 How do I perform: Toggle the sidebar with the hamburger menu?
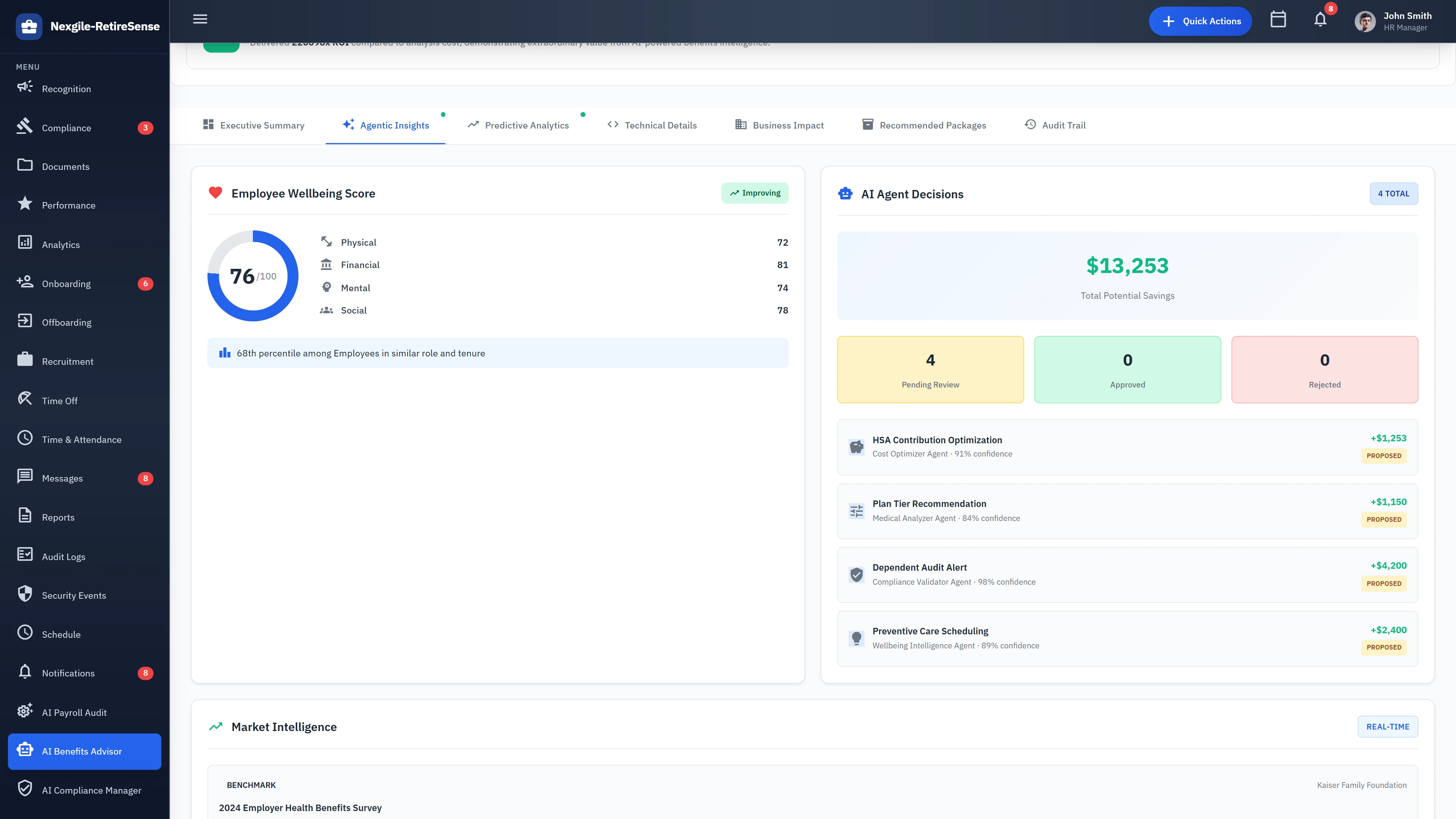pos(199,19)
